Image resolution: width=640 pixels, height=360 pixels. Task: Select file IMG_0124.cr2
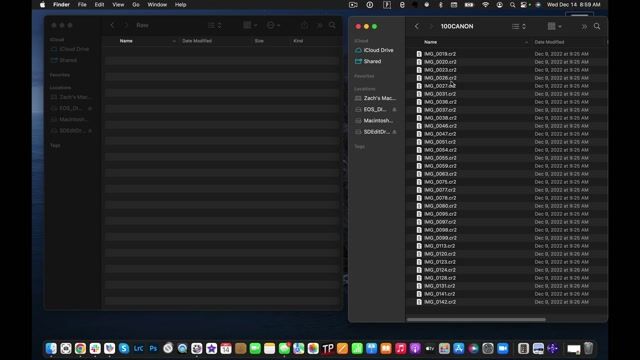click(x=440, y=270)
